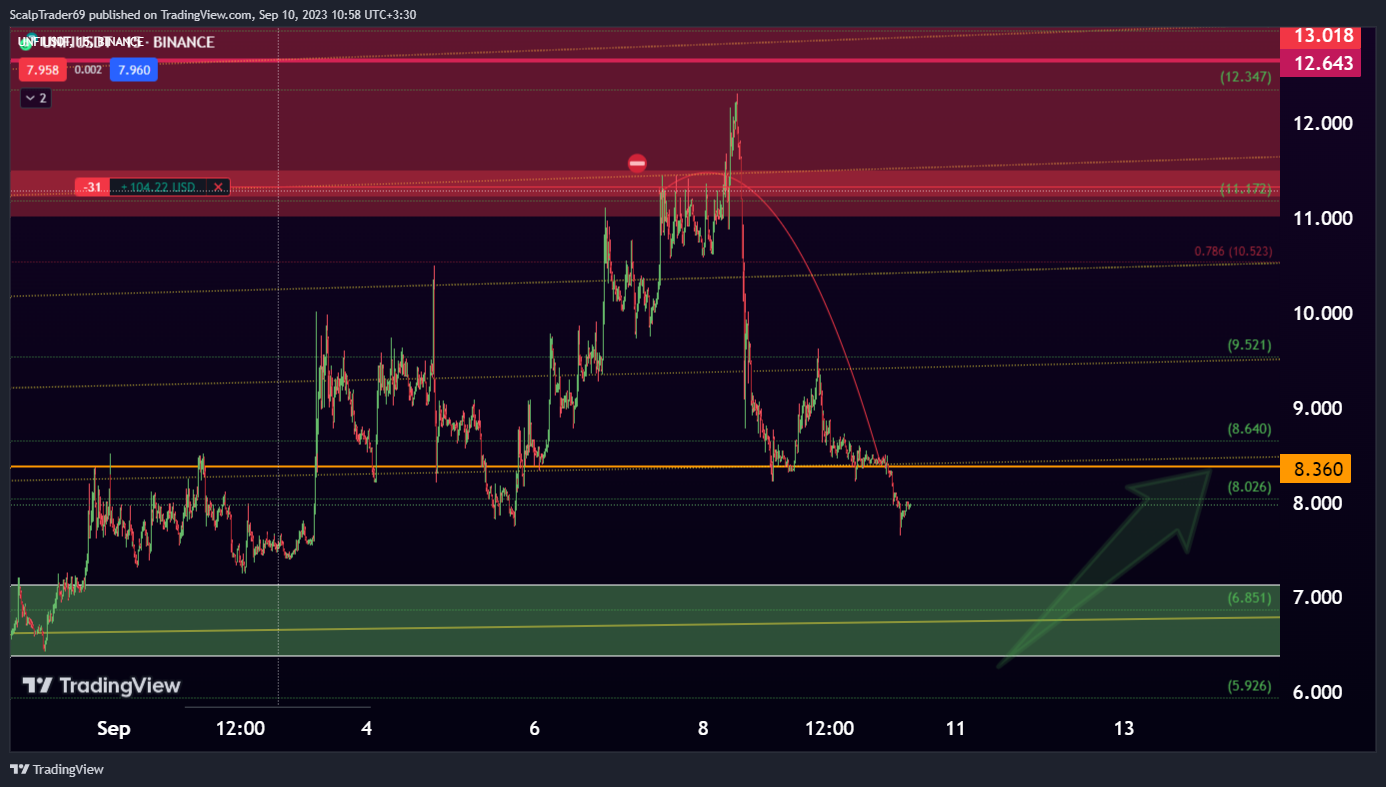Click the (5.926) level label

click(1250, 686)
